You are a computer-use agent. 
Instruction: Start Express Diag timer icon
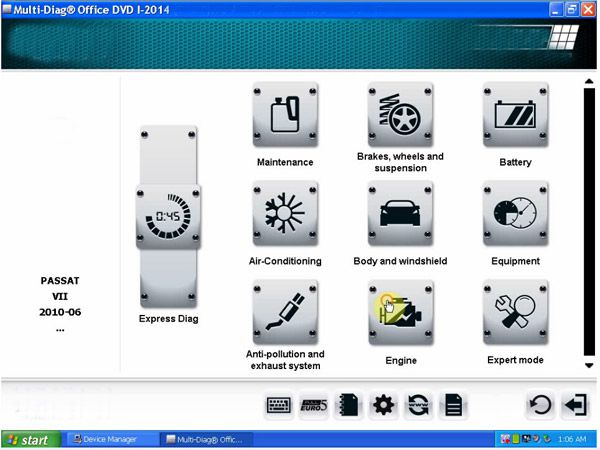tap(168, 217)
